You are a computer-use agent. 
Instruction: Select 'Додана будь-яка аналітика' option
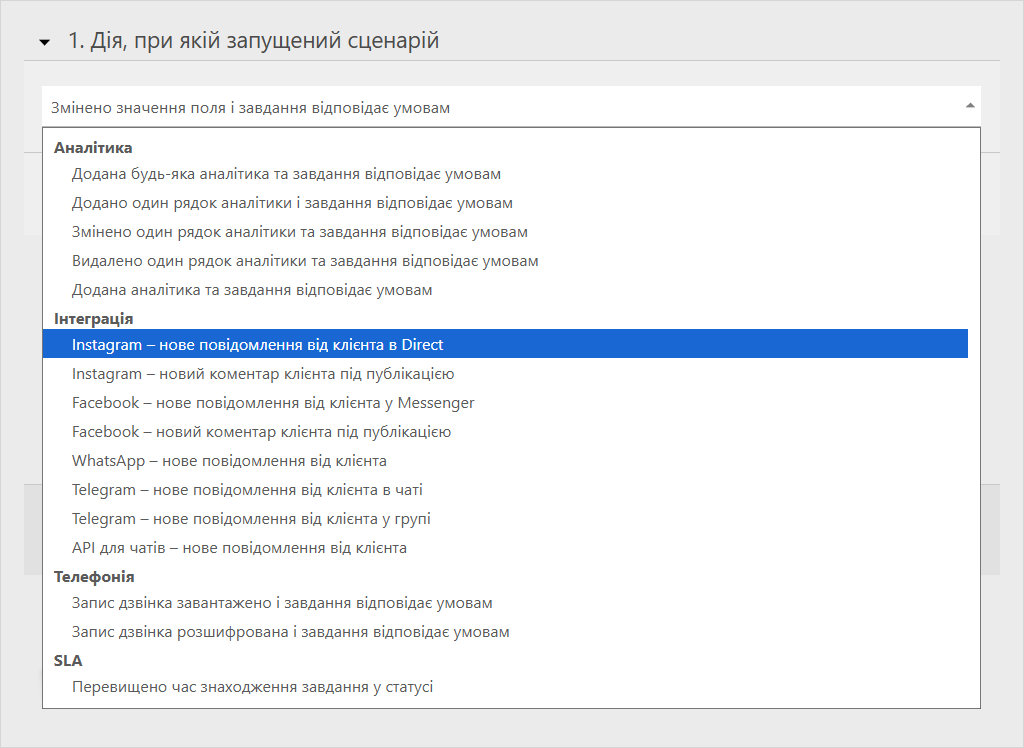286,174
